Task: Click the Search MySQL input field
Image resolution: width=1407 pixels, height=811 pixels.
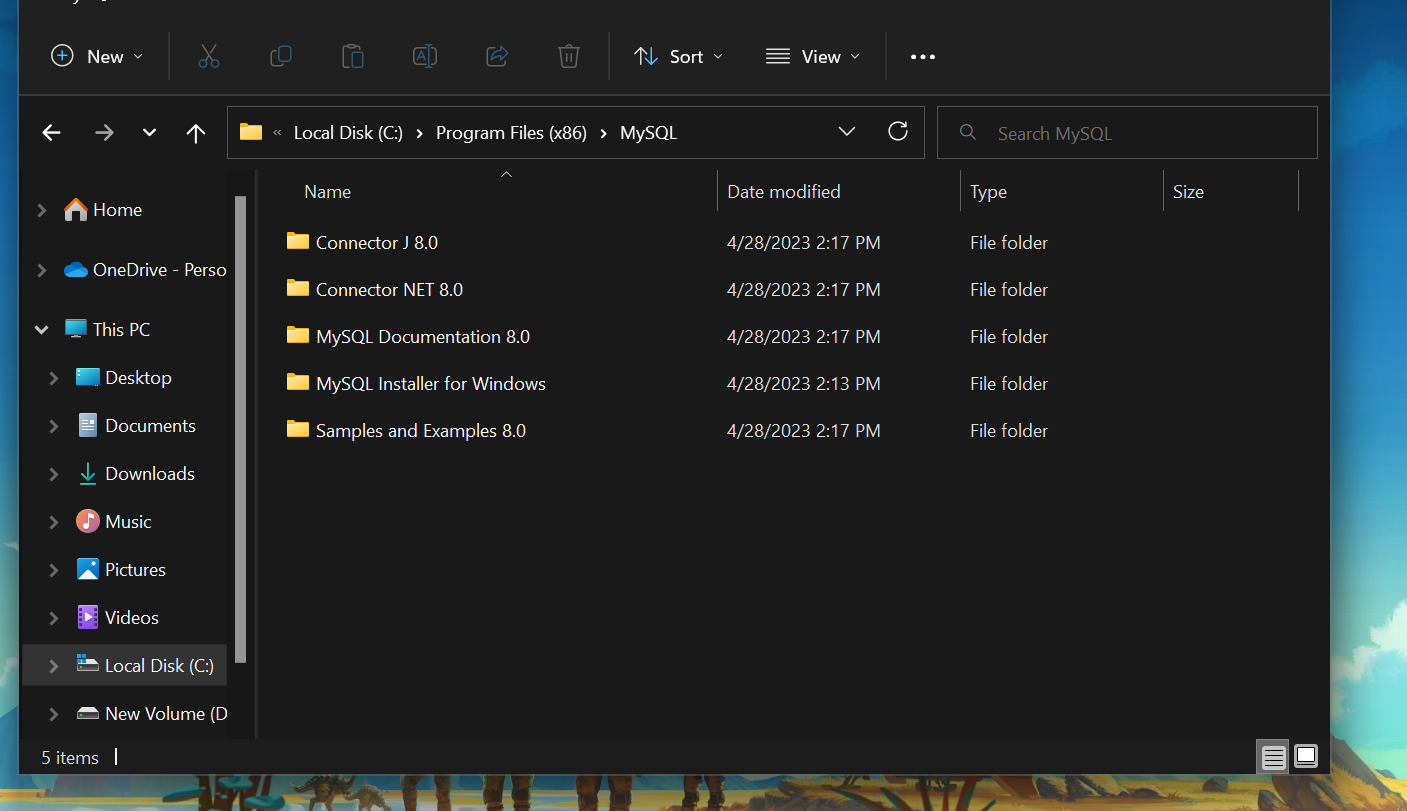Action: click(x=1127, y=133)
